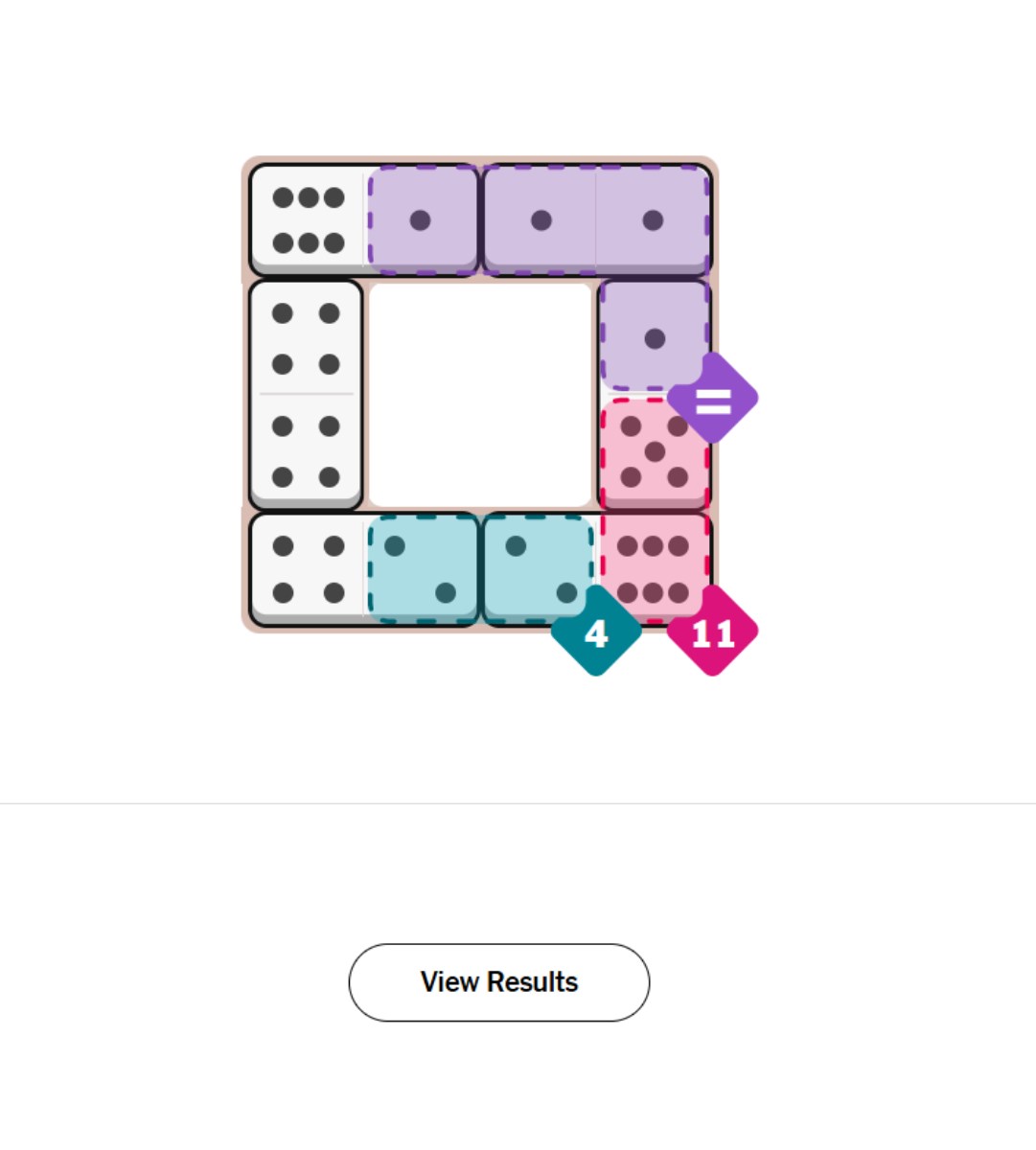Click the empty white square in board center
Screen dimensions: 1036x1150
click(x=480, y=395)
